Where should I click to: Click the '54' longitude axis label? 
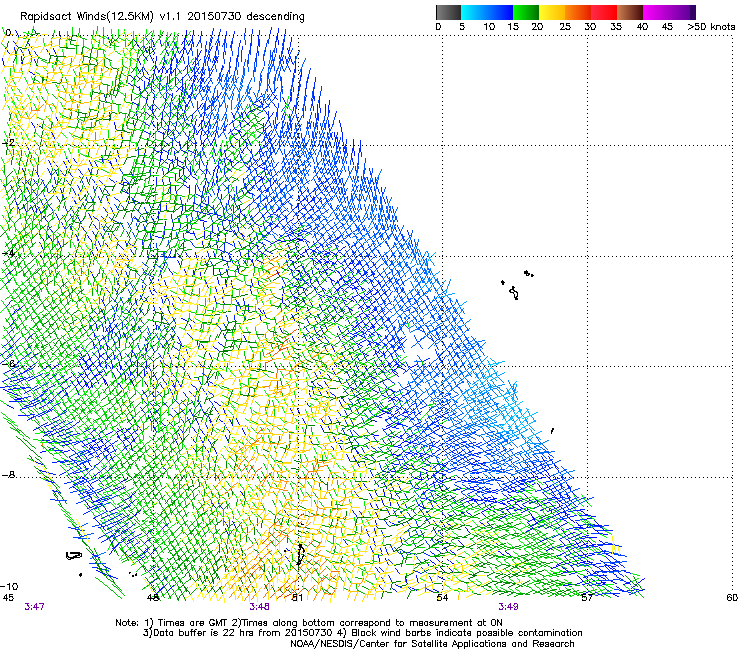442,598
